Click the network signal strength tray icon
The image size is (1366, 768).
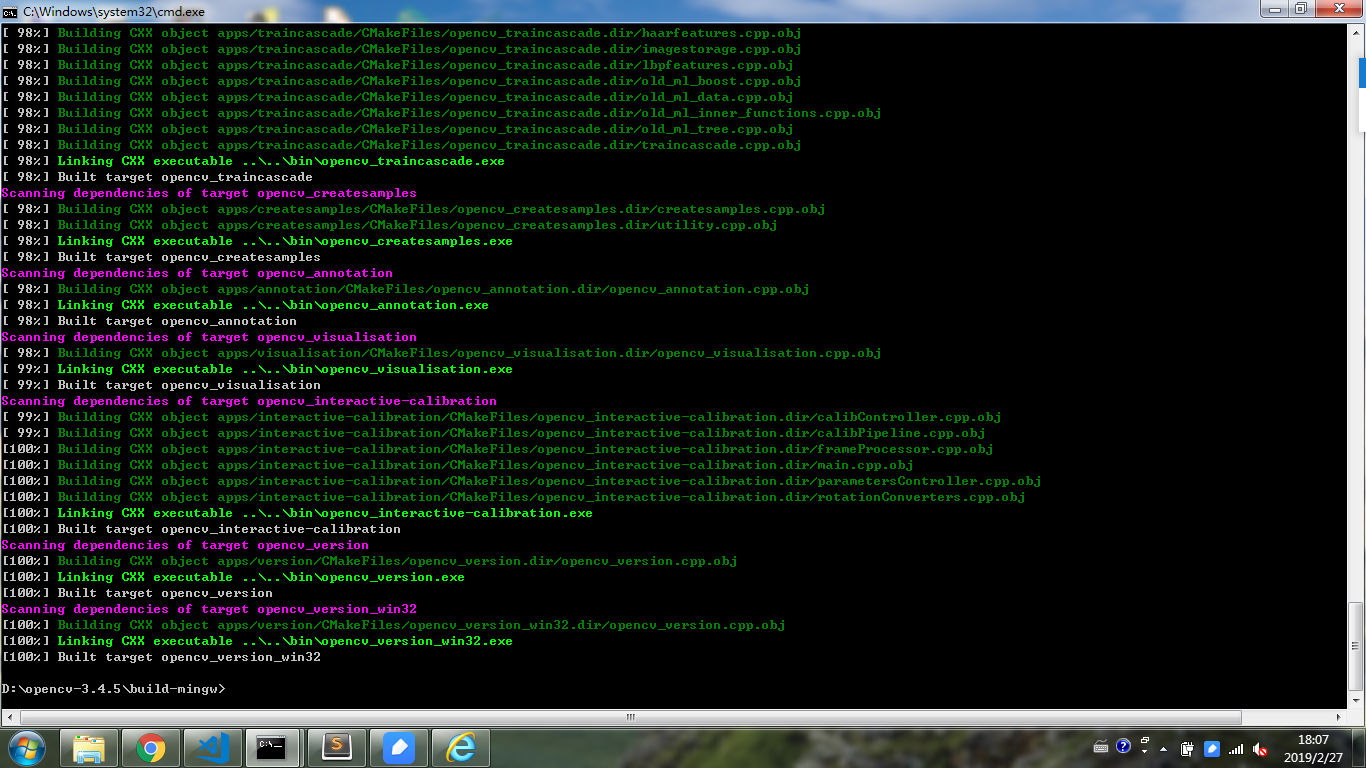(x=1234, y=748)
